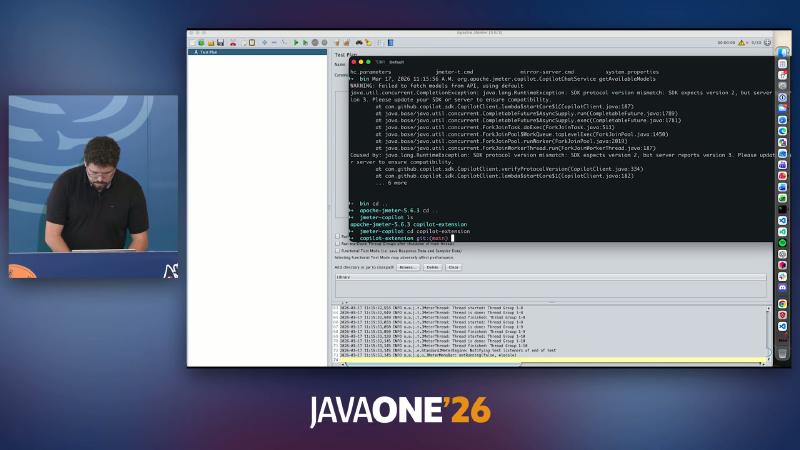Open Spotify green icon in the dock

click(782, 243)
